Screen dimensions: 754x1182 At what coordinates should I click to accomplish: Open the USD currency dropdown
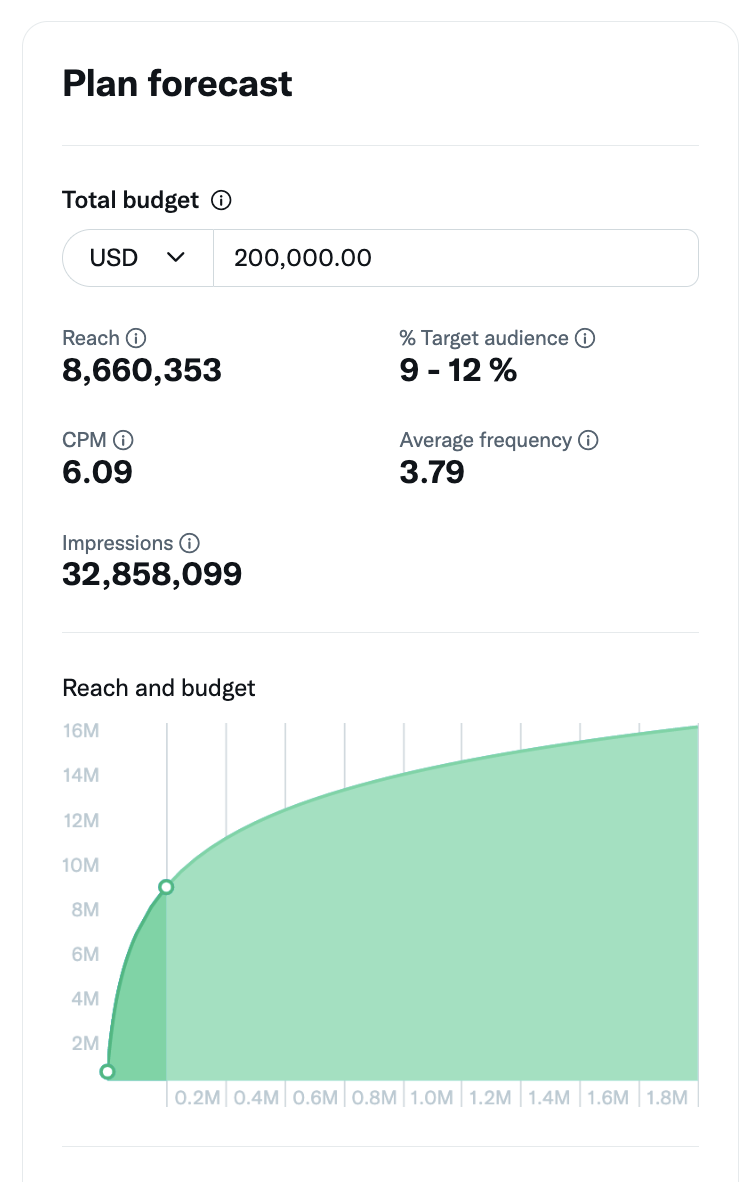tap(138, 258)
